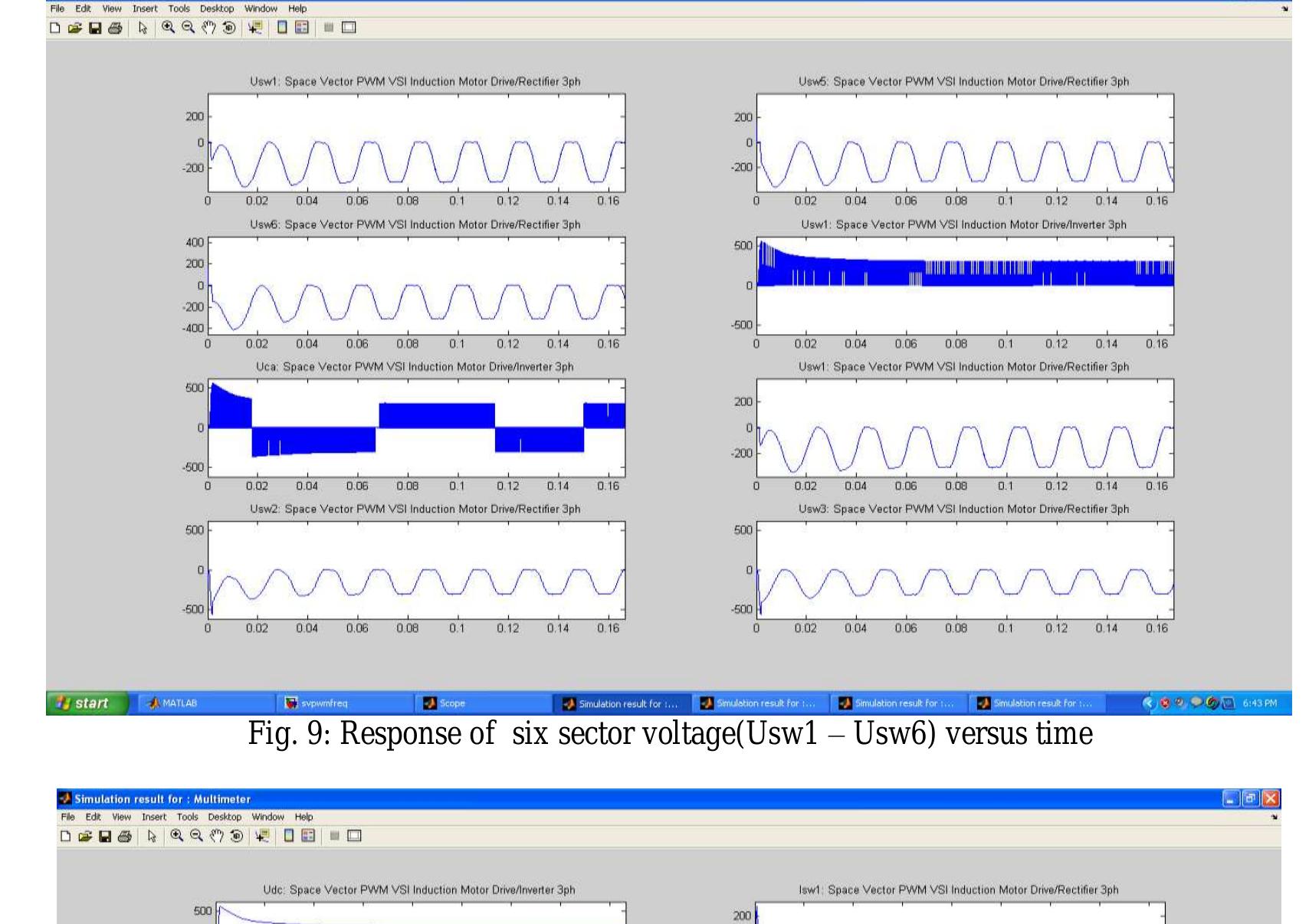Switch to svpwmfreq taskbar button
The image size is (1309, 924).
pos(346,703)
